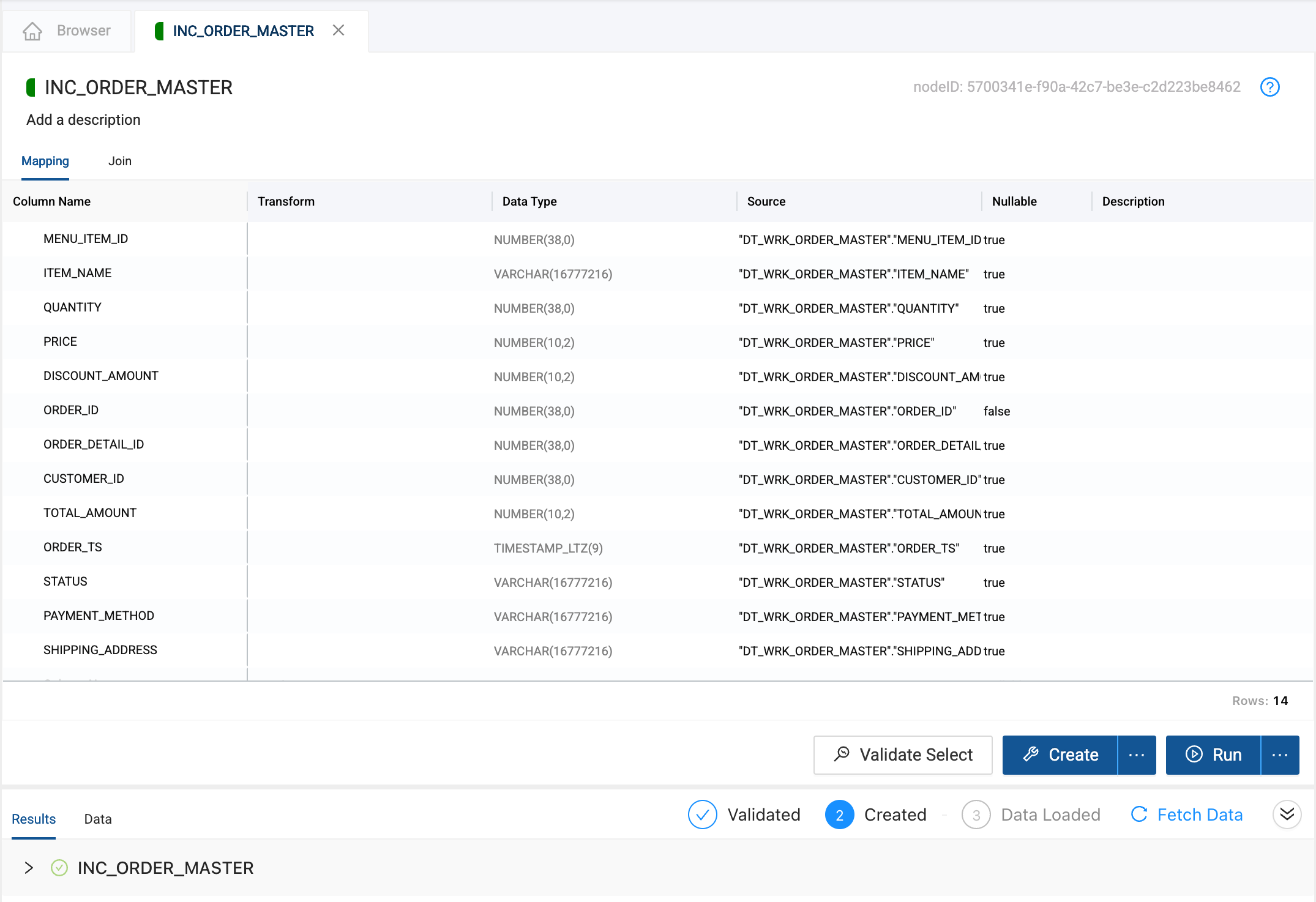Switch to the Data tab
The image size is (1316, 902).
(x=97, y=819)
